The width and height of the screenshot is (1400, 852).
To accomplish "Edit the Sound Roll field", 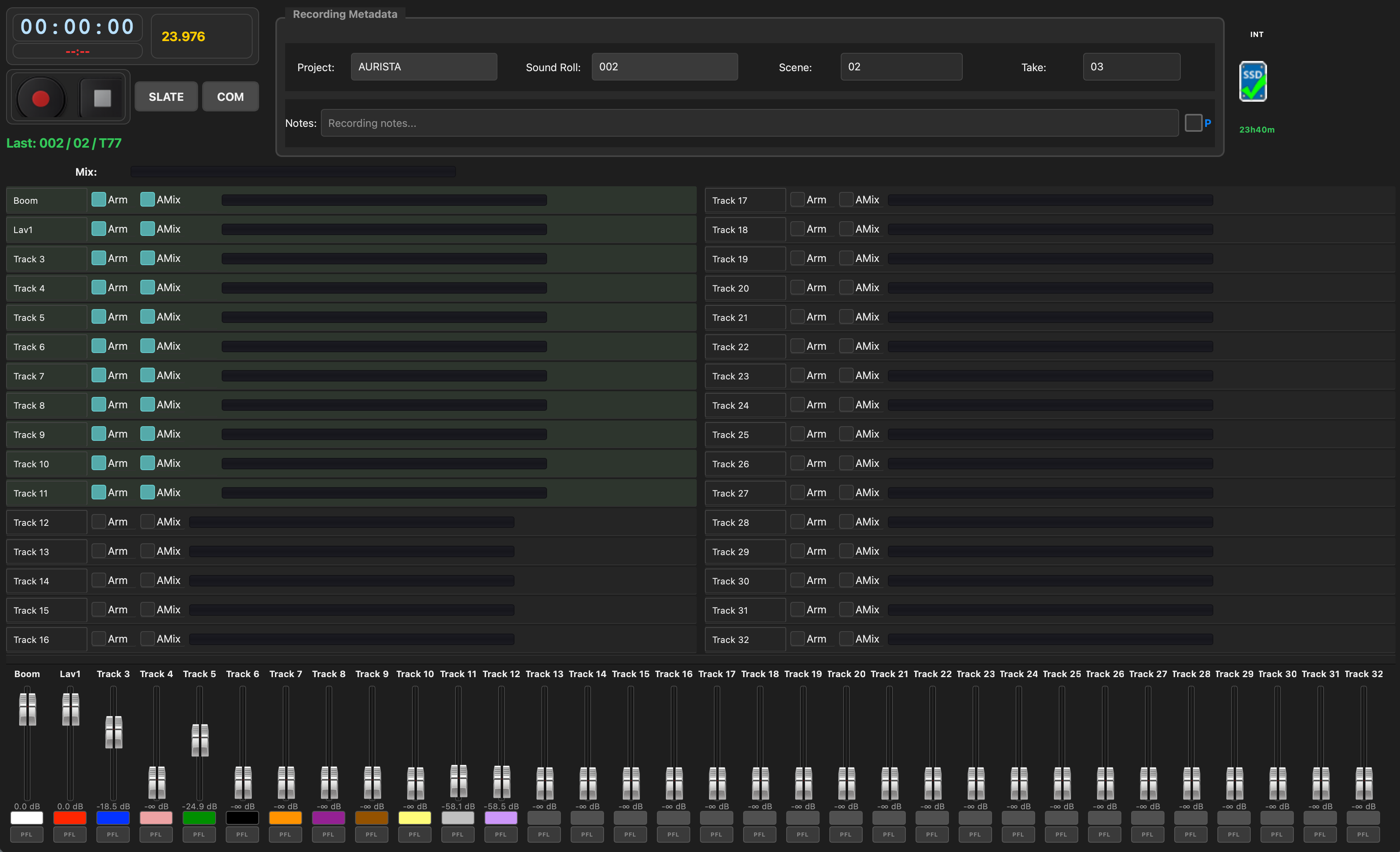I will (664, 66).
